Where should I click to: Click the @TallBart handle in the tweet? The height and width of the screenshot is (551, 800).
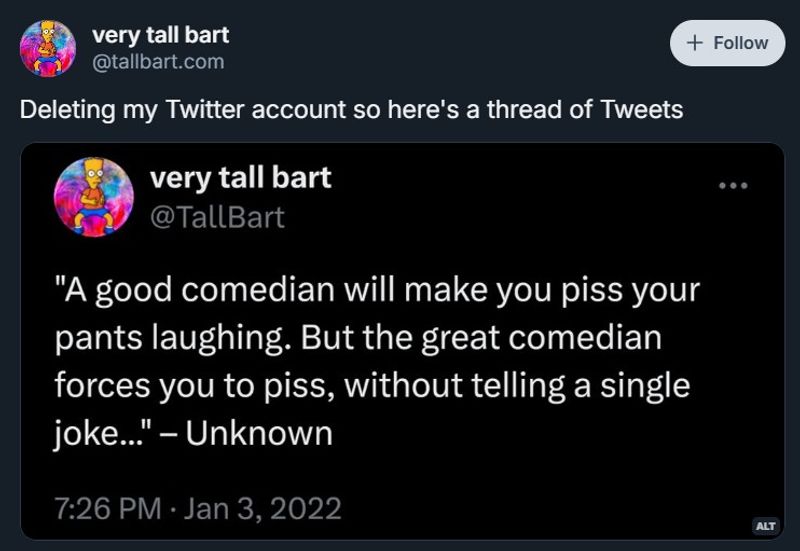tap(217, 217)
